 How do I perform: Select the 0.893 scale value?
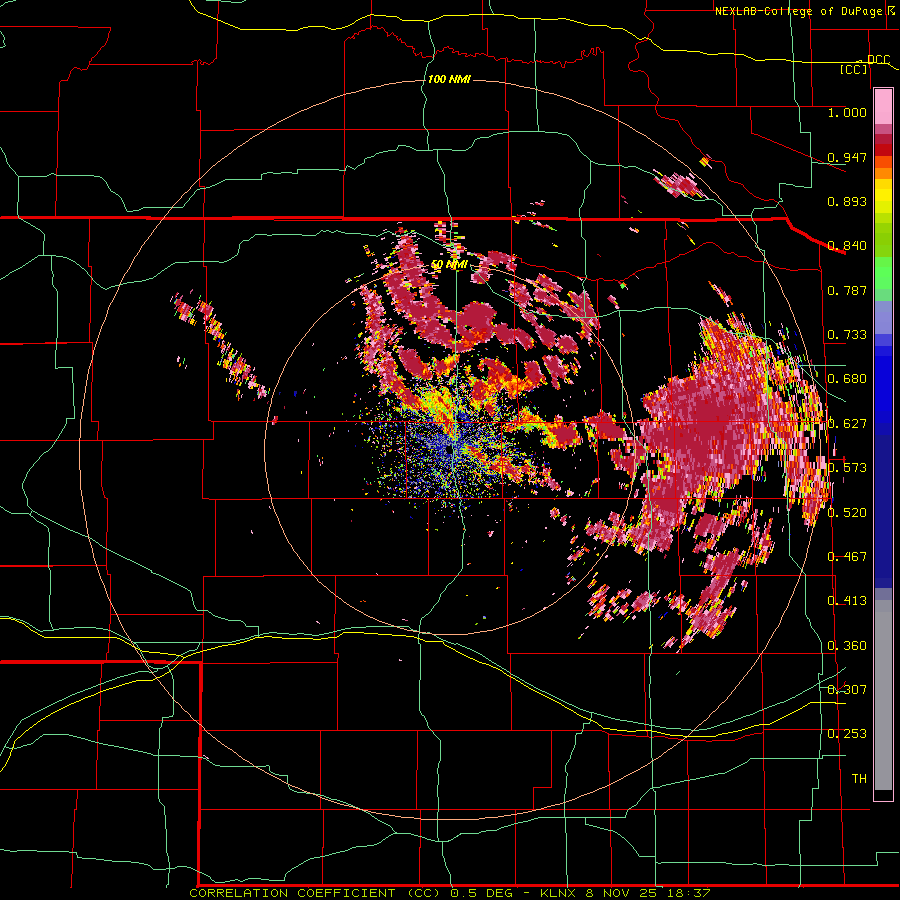point(847,201)
